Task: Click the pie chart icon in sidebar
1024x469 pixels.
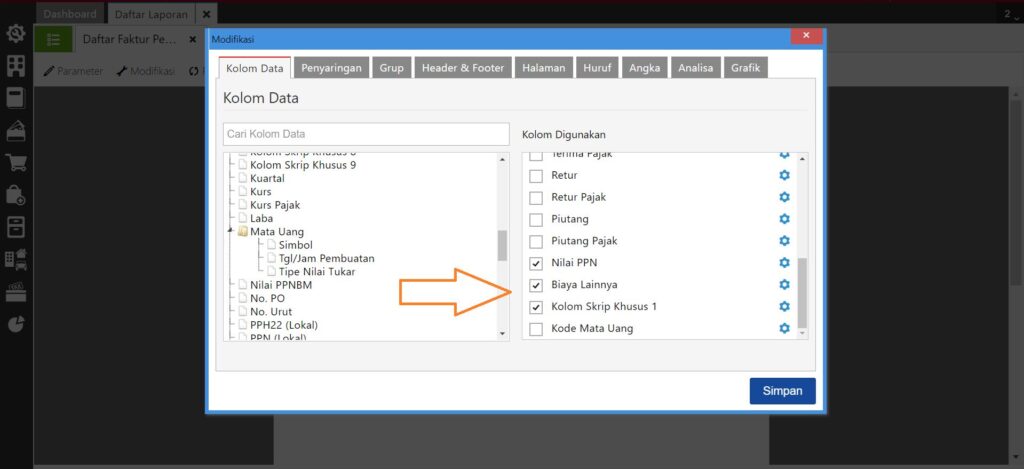Action: 15,323
